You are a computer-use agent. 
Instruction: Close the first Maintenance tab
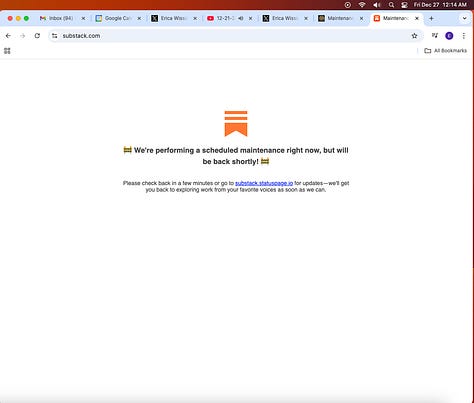coord(361,18)
